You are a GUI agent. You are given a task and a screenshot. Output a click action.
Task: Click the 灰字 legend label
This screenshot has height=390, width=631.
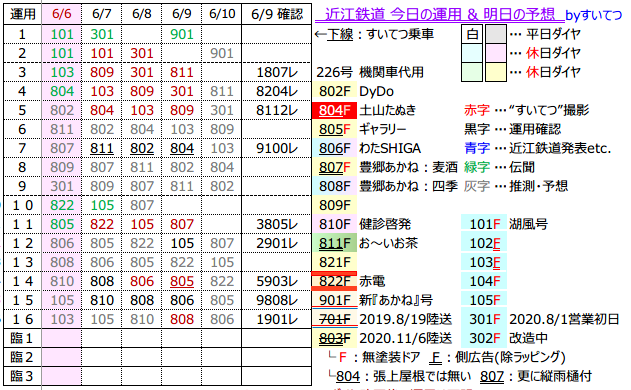pos(477,186)
